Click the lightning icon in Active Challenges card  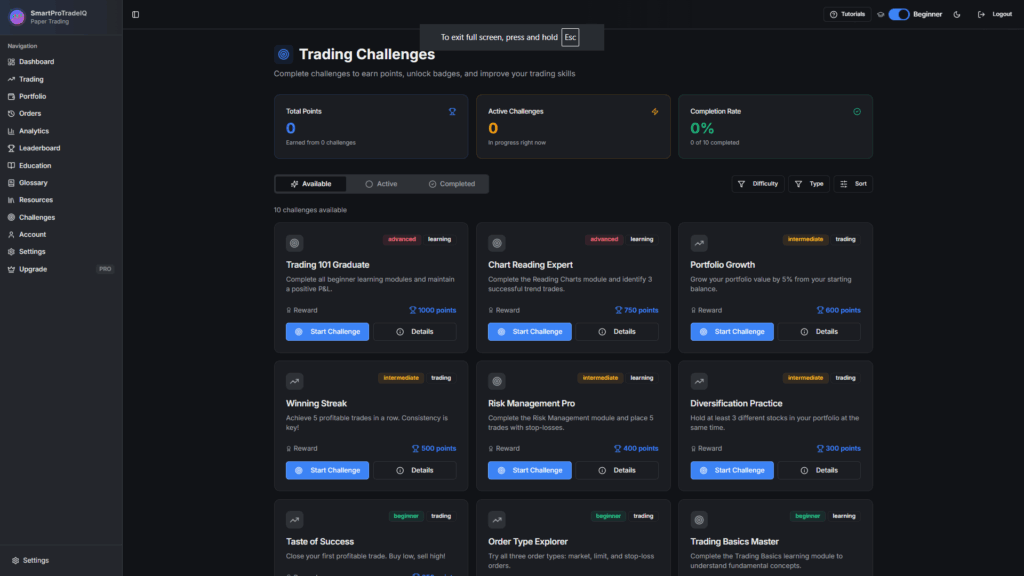pos(654,112)
